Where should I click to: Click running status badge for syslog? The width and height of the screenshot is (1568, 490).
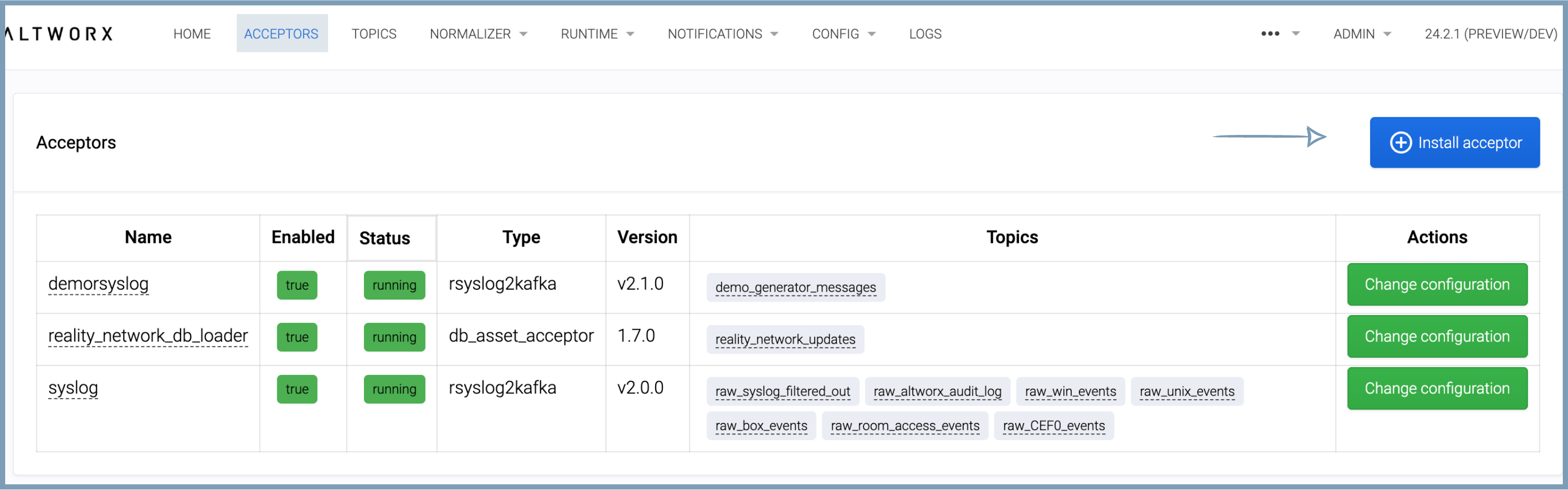click(394, 390)
